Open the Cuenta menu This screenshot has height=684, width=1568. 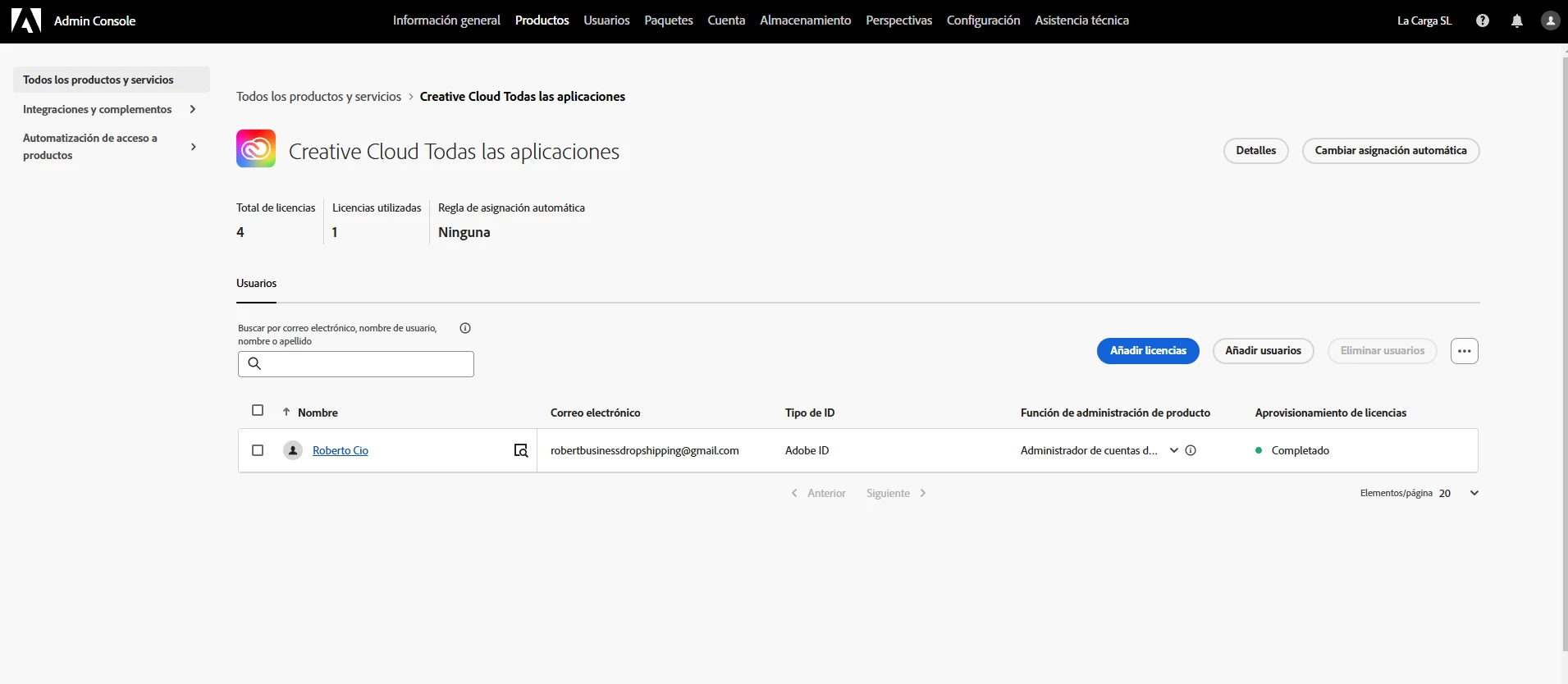click(x=726, y=21)
